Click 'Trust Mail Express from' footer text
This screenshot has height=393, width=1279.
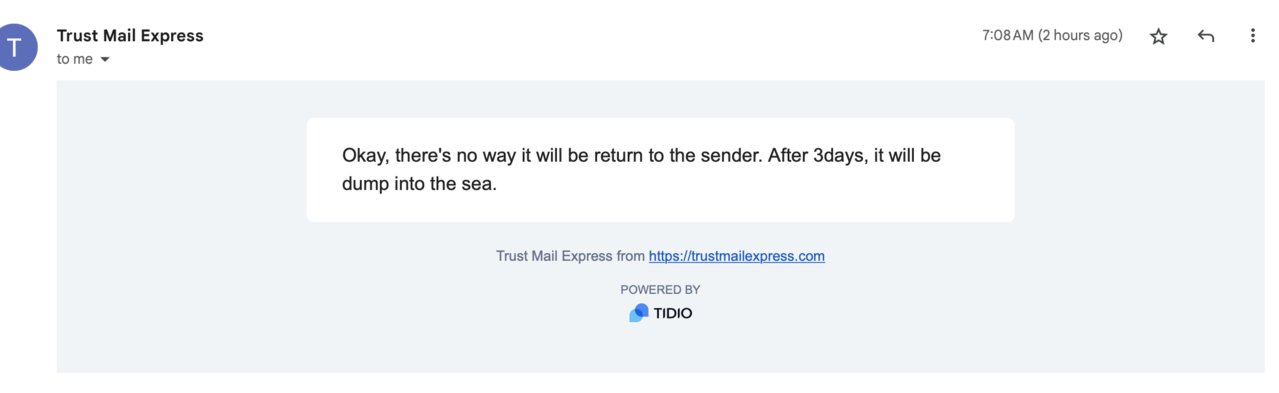pos(570,256)
